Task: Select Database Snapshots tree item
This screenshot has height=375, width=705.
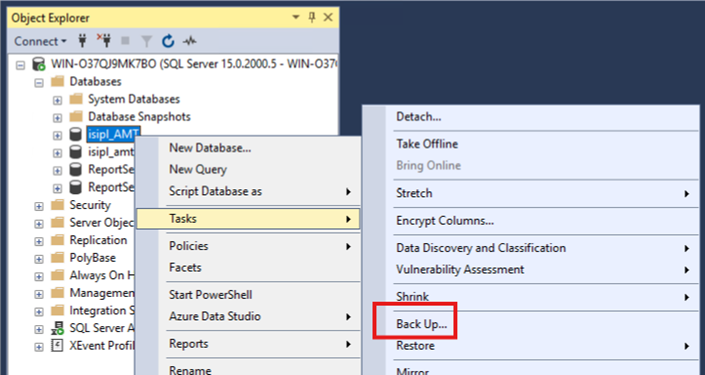Action: pos(139,116)
